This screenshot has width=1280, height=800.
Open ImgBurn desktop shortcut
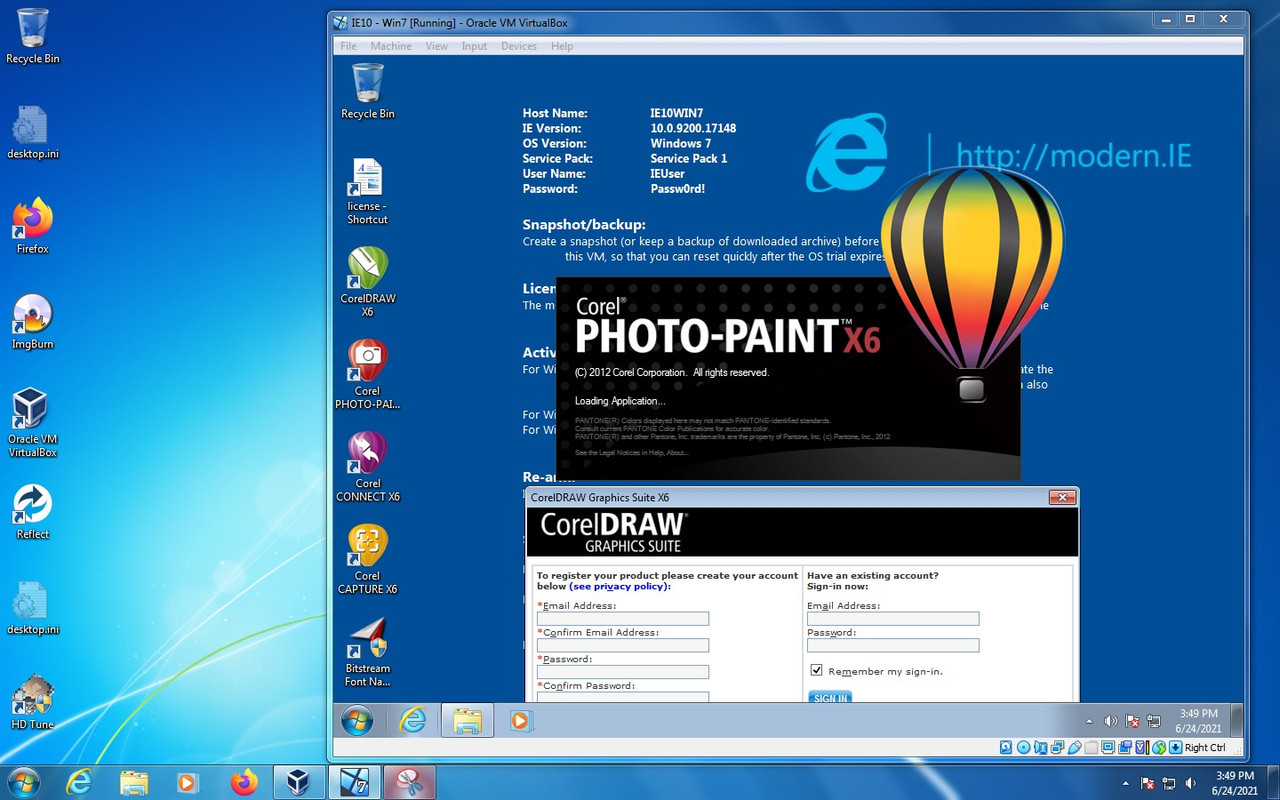pos(32,322)
